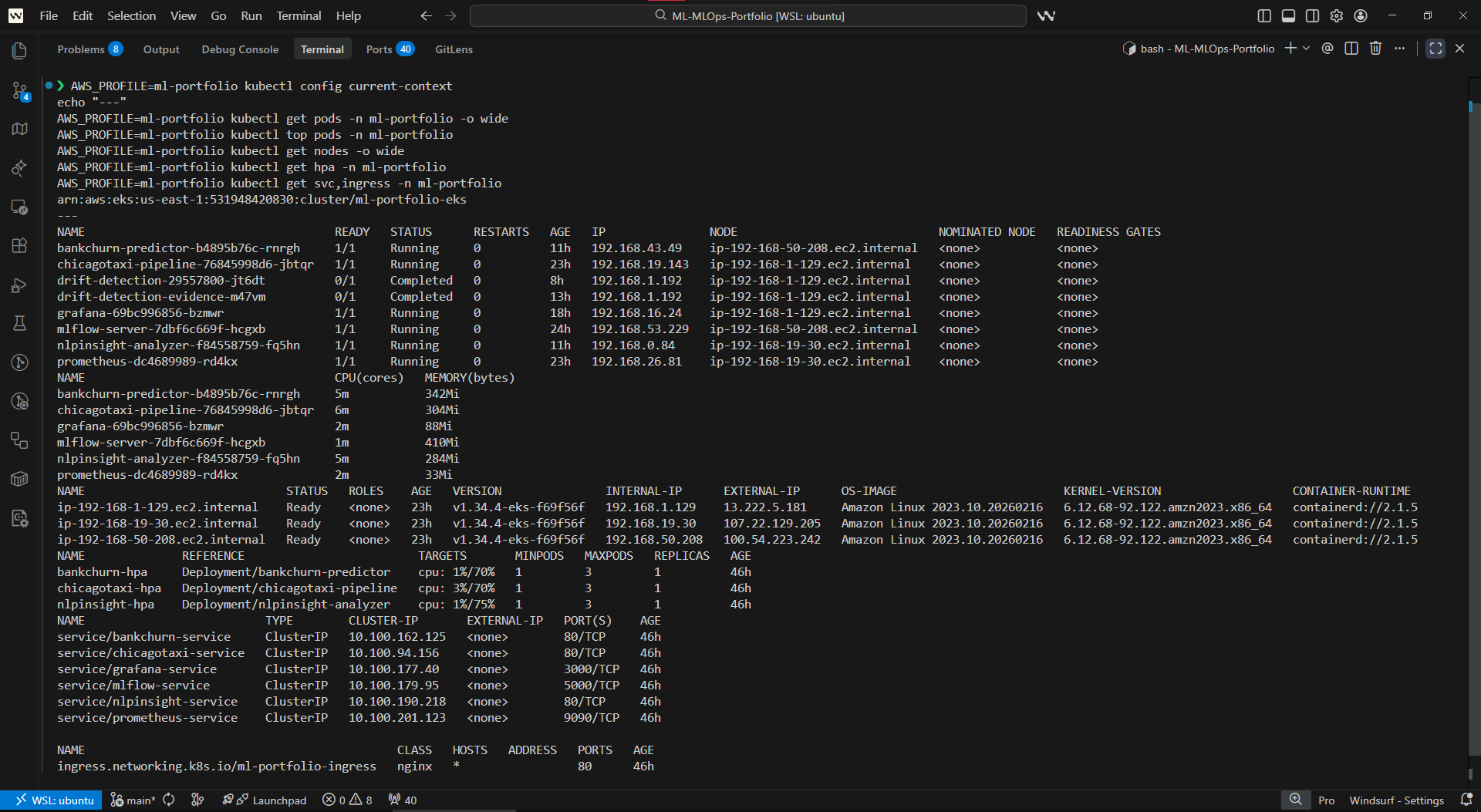Open Remote Explorer in activity bar
Viewport: 1481px width, 812px height.
20,207
